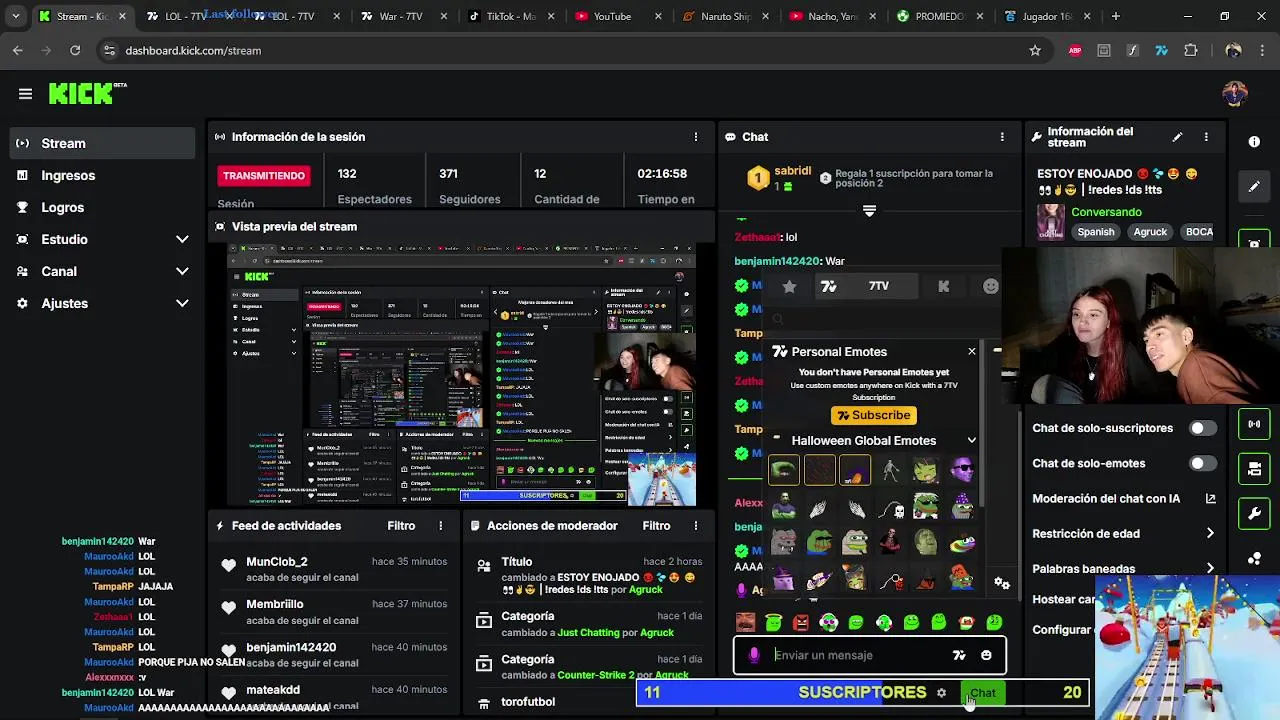Open Logros in the sidebar
This screenshot has height=720, width=1280.
point(102,208)
